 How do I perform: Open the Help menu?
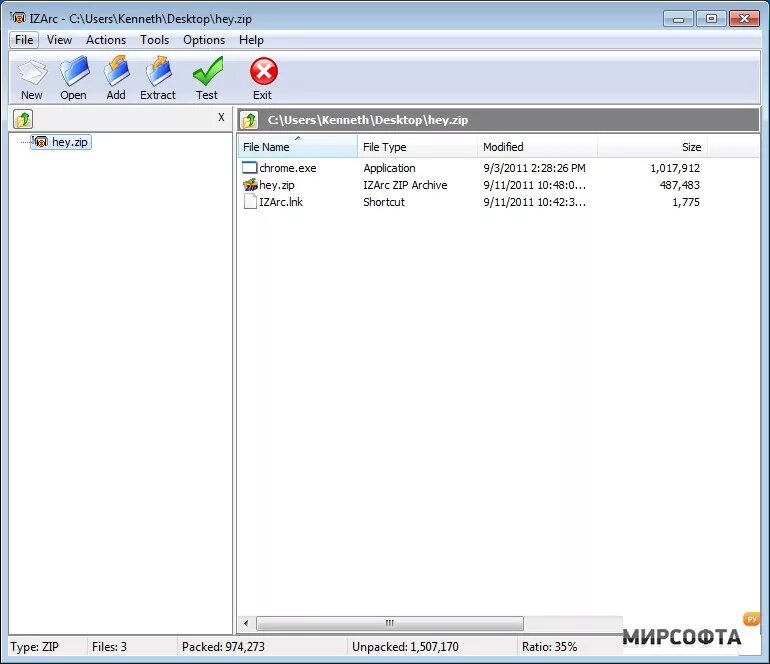[x=251, y=40]
